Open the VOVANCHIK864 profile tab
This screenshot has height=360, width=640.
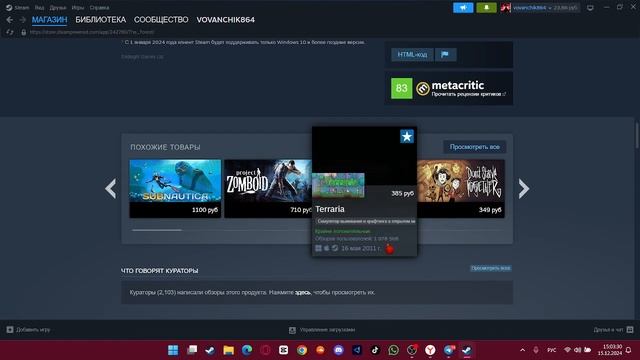226,20
